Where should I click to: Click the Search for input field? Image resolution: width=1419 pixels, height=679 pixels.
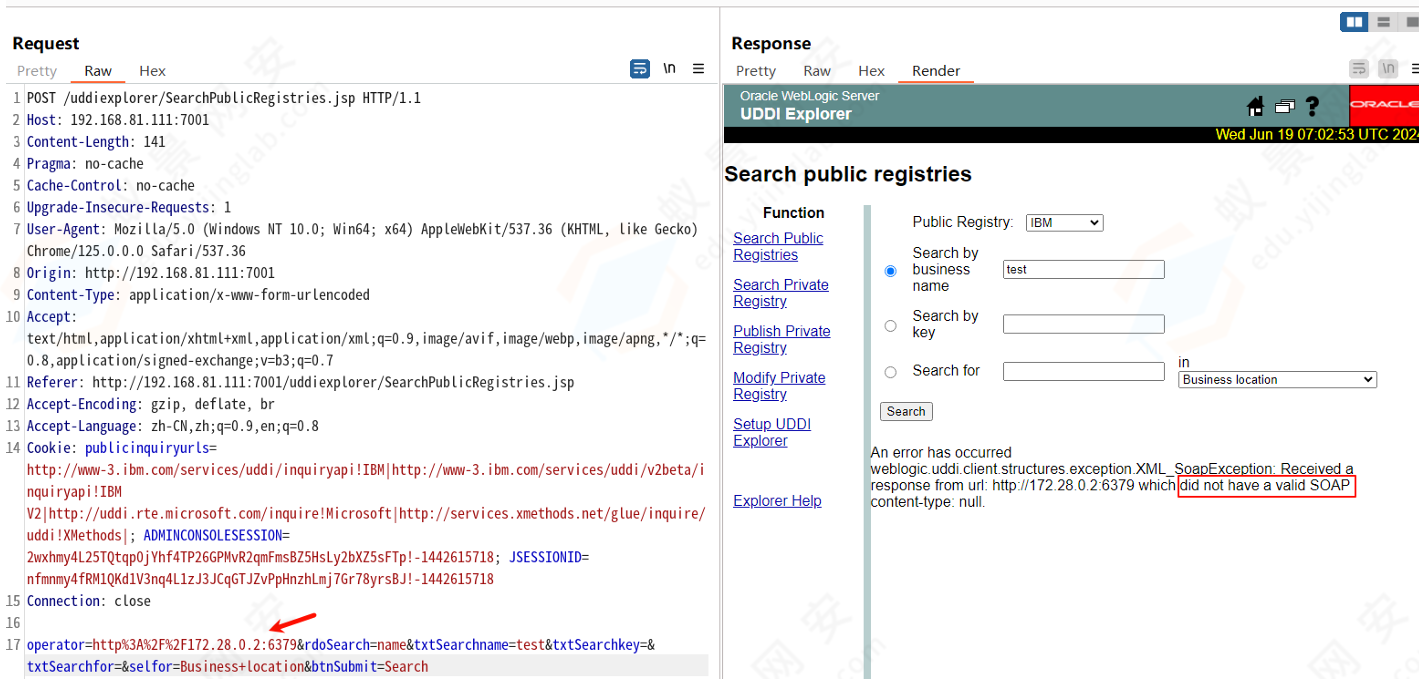coord(1084,371)
